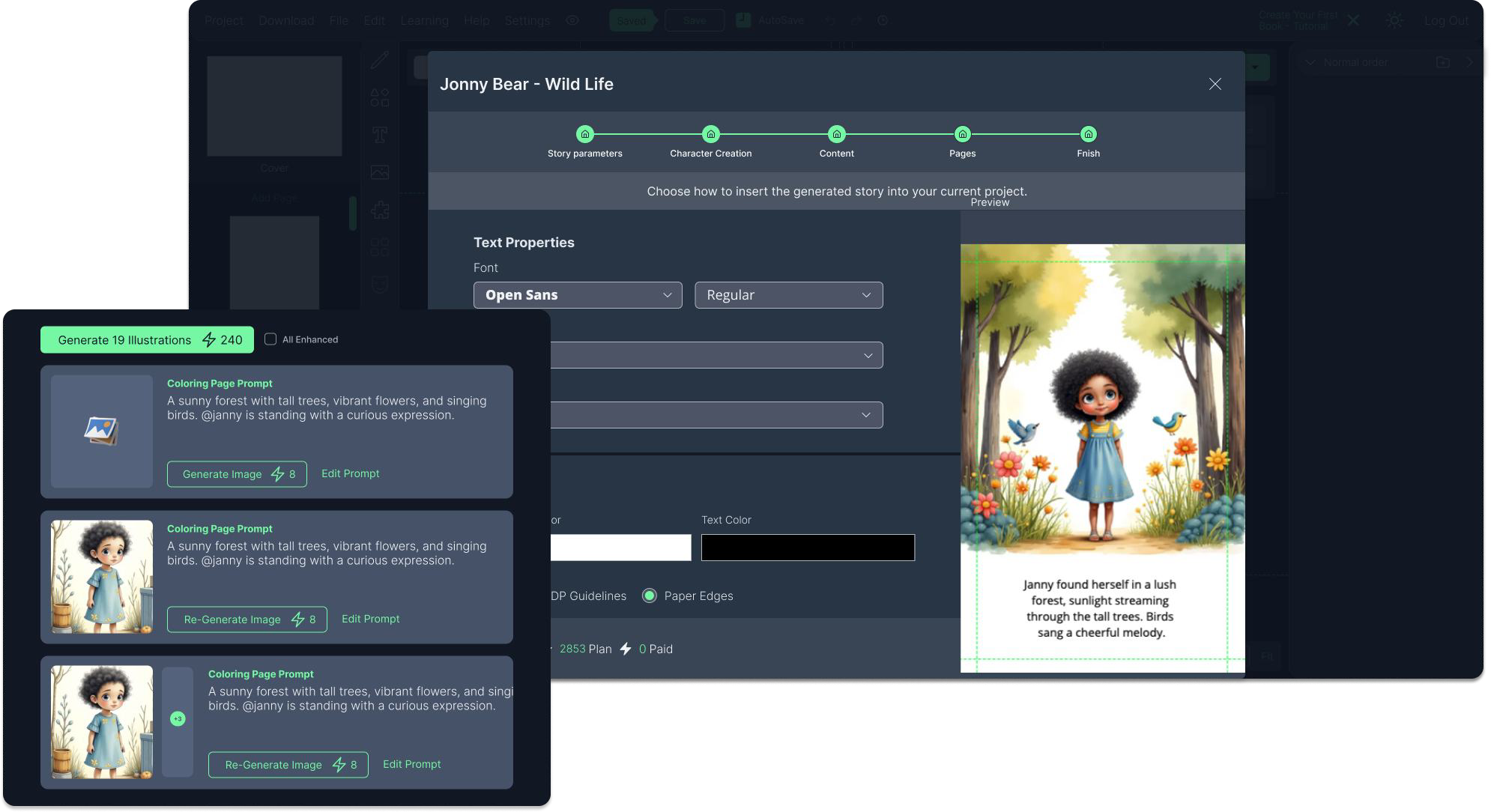This screenshot has width=1491, height=812.
Task: Open the history clock icon in the top bar
Action: [x=883, y=21]
